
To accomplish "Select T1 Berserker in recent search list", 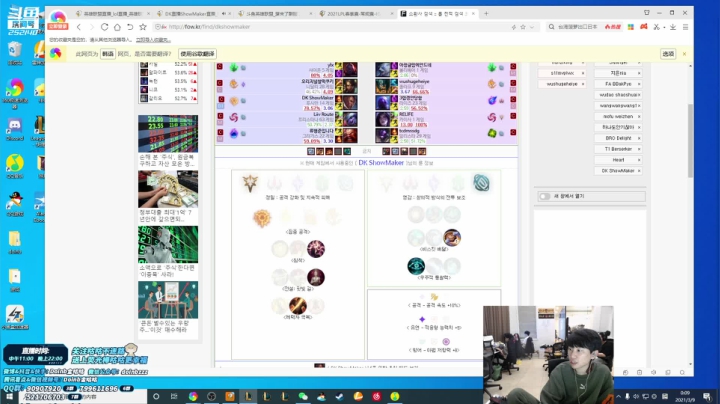I will tap(618, 149).
